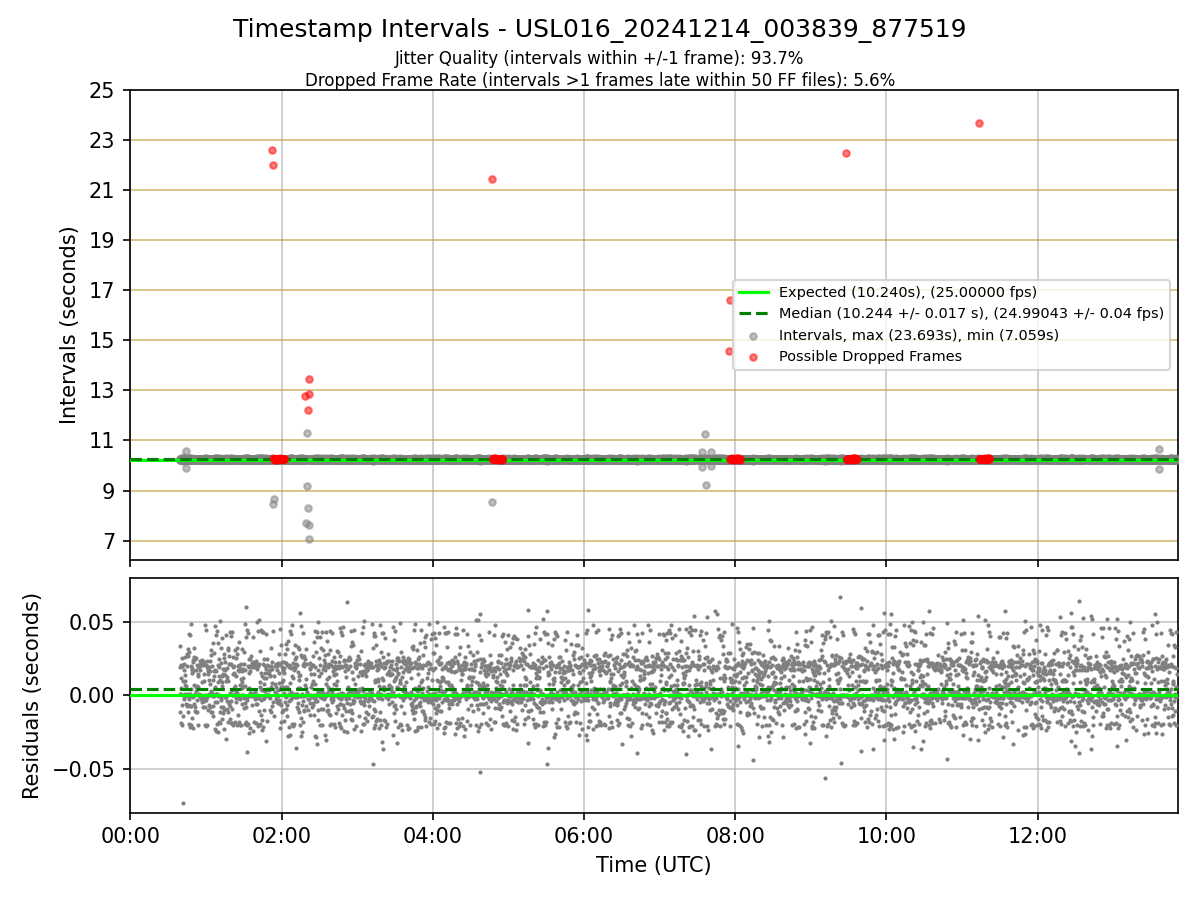Viewport: 1200px width, 900px height.
Task: Click the outlier residual point near −0.07
Action: coord(183,803)
